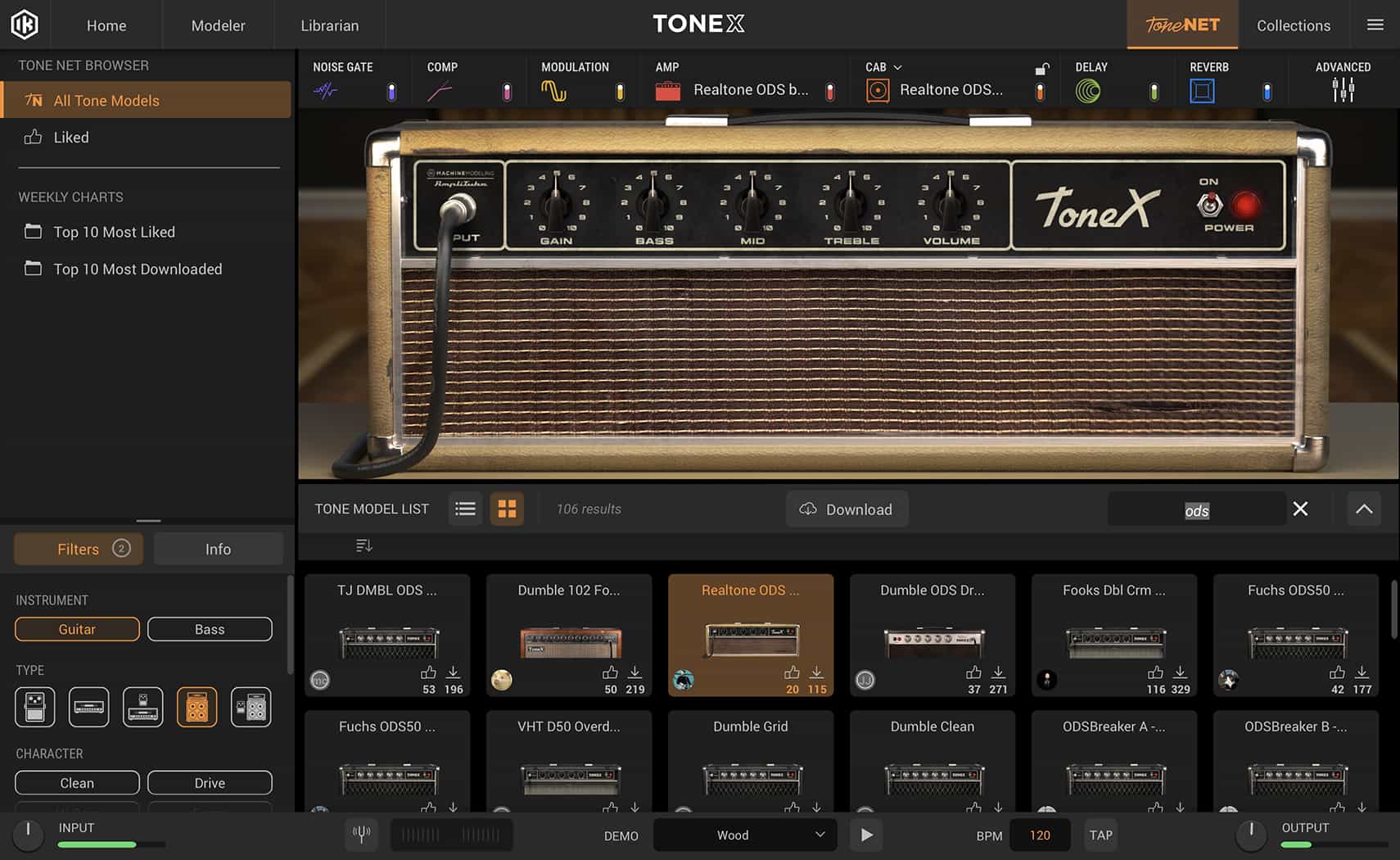The image size is (1400, 860).
Task: Open the Advanced settings panel
Action: click(1343, 91)
